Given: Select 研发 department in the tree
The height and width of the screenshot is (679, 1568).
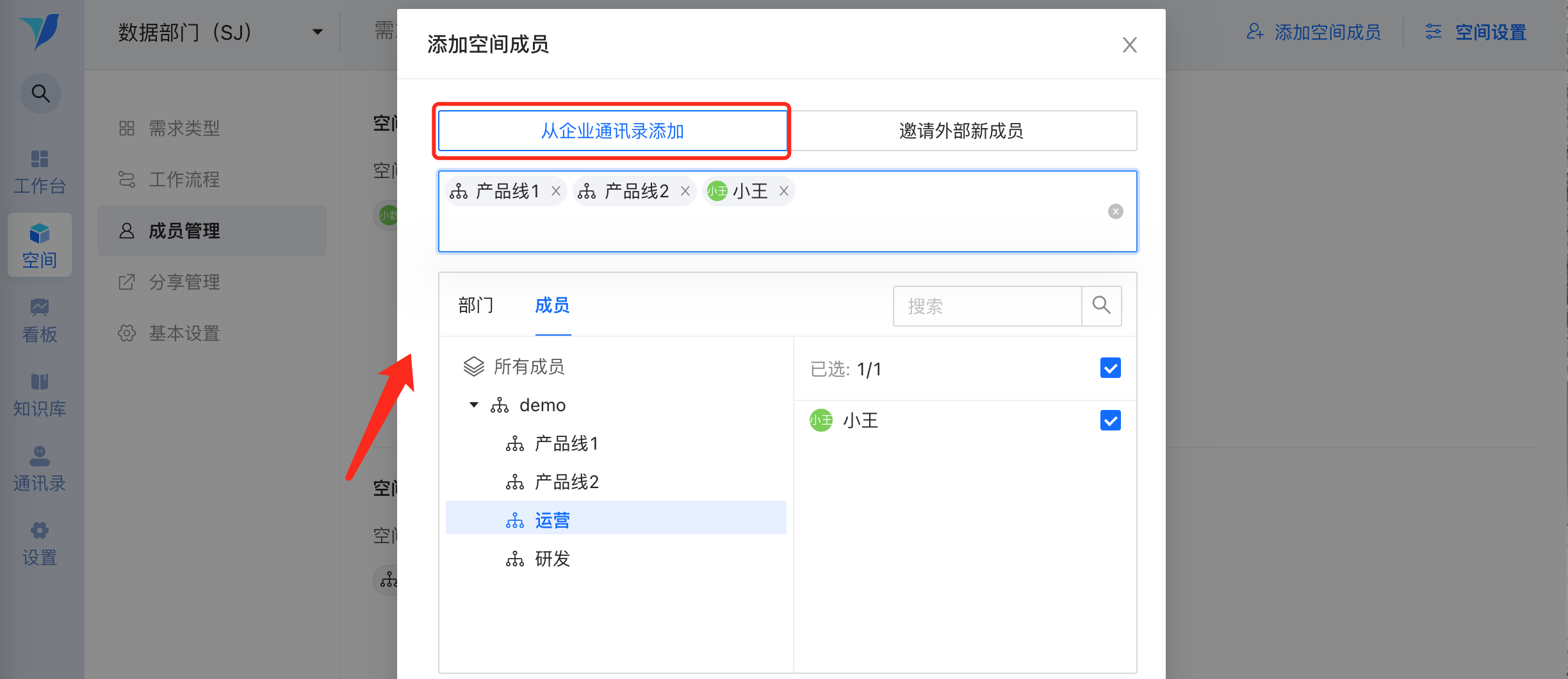Looking at the screenshot, I should pyautogui.click(x=552, y=559).
